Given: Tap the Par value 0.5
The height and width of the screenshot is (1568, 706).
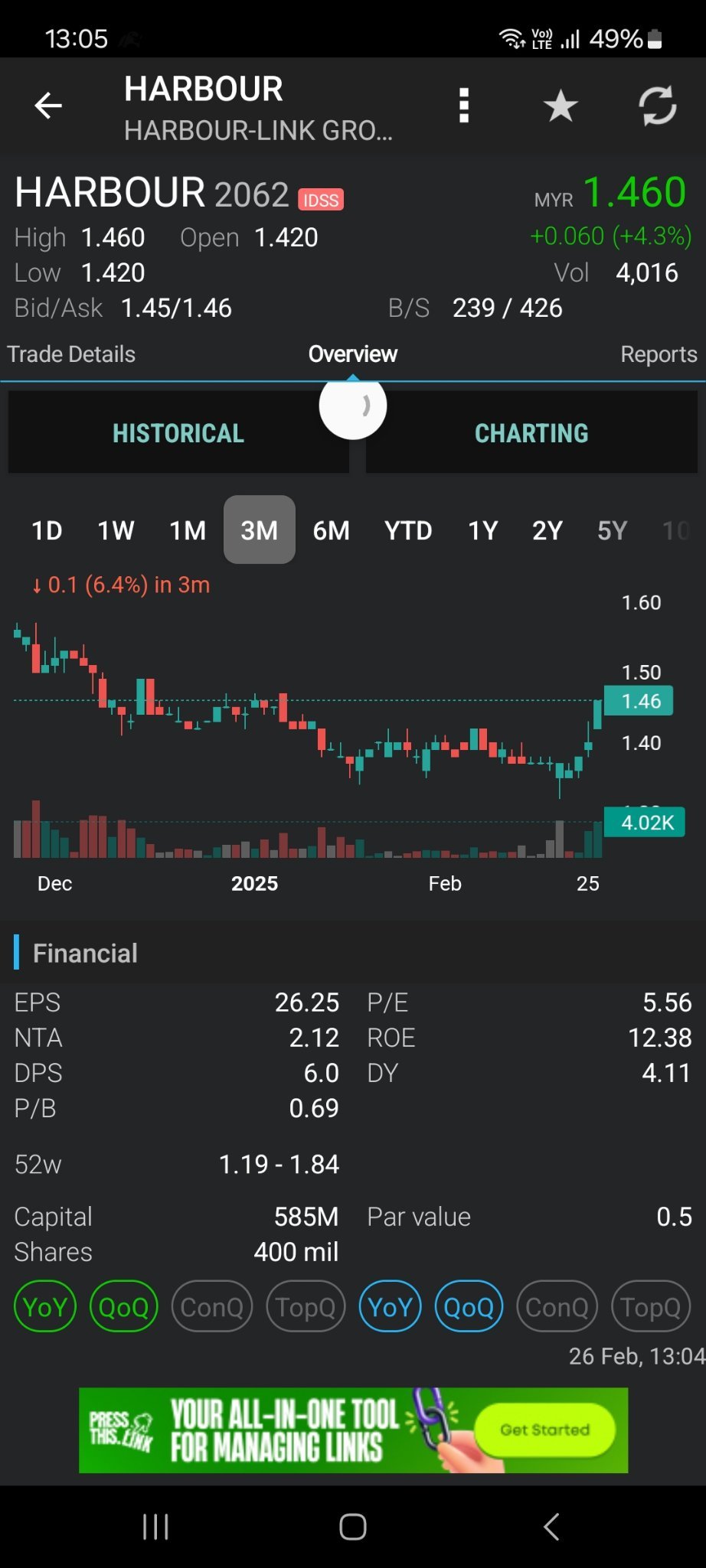Looking at the screenshot, I should (674, 1217).
